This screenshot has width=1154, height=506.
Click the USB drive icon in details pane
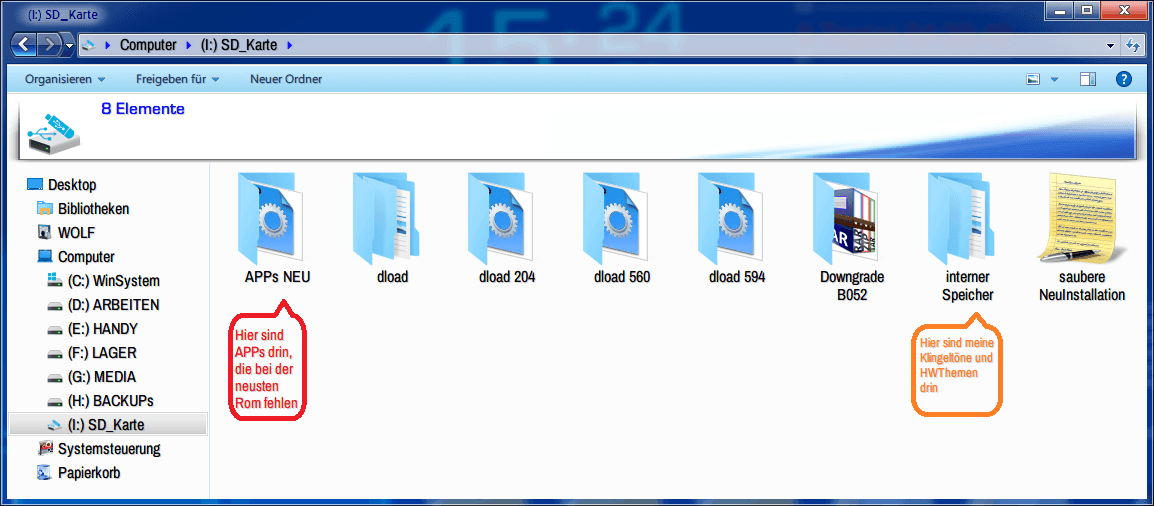[x=55, y=133]
